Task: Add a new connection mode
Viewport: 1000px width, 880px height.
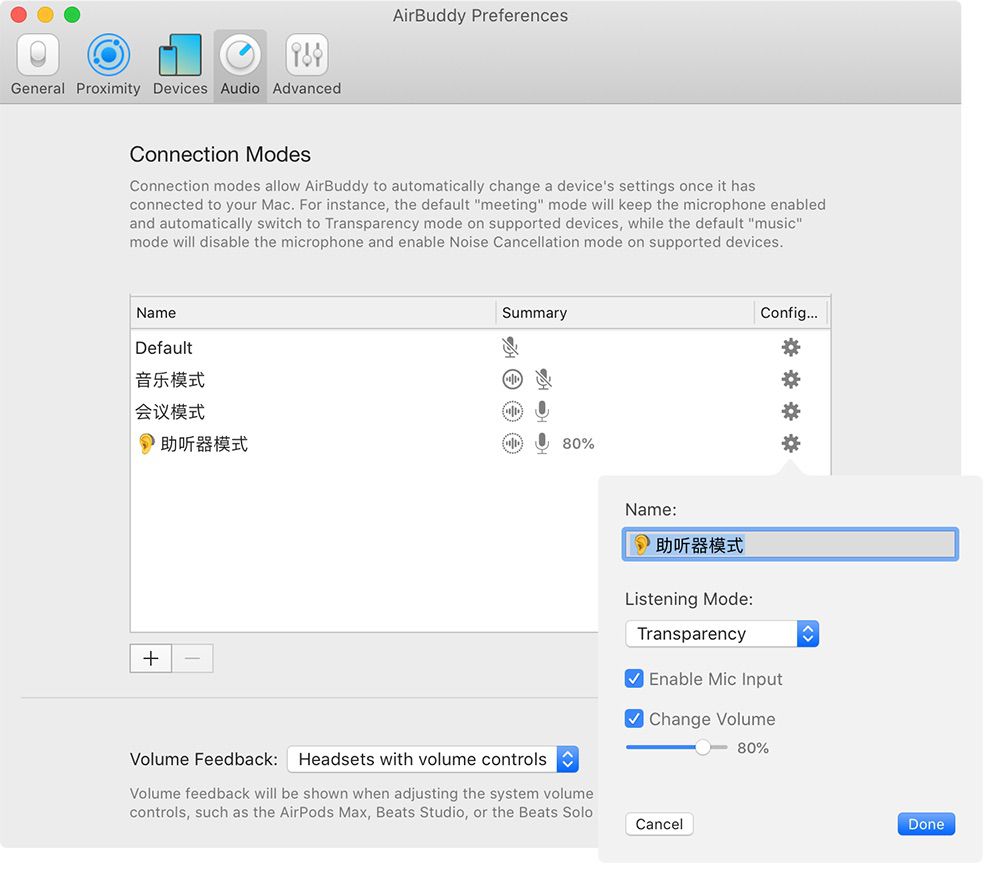Action: 151,658
